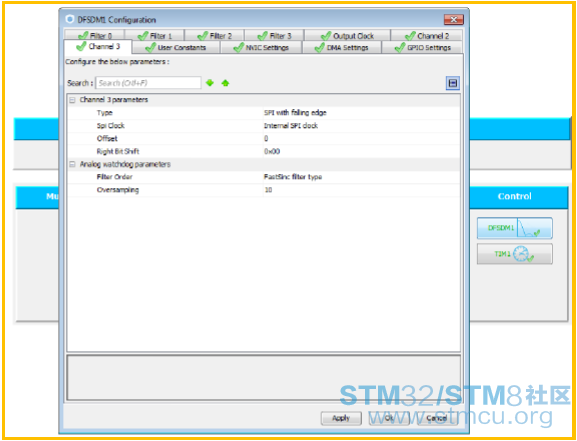Click the Search parameters input field
Image resolution: width=577 pixels, height=441 pixels.
pos(148,83)
